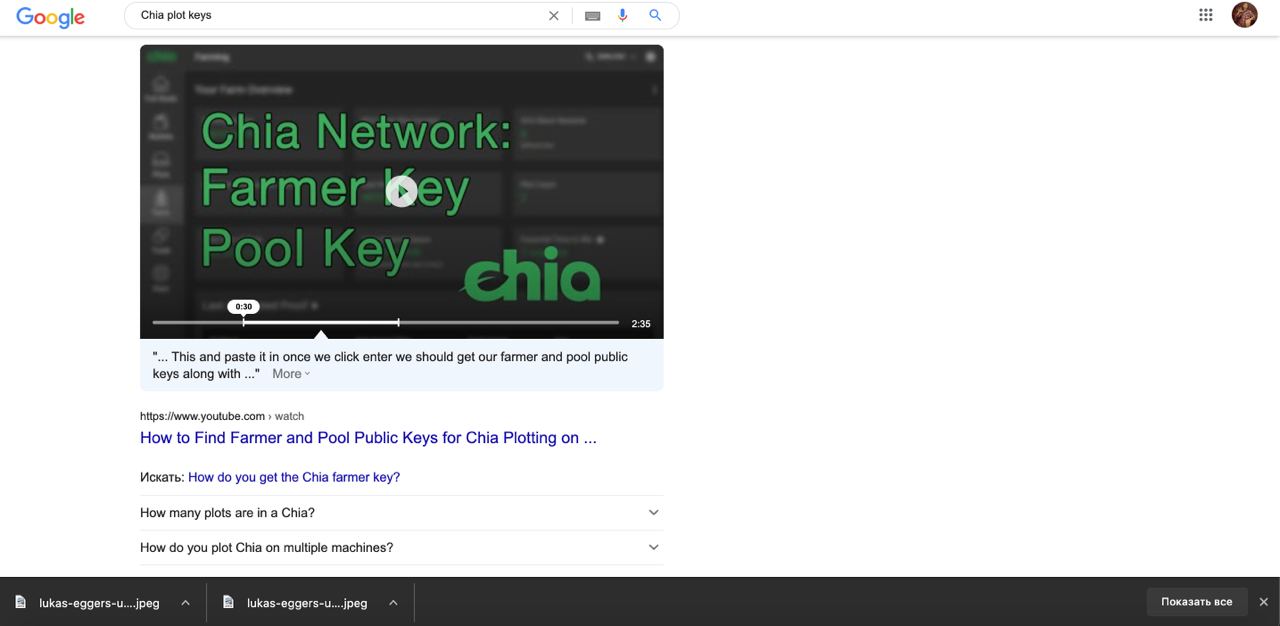Open the Google logo homepage
Image resolution: width=1280 pixels, height=626 pixels.
(x=50, y=17)
